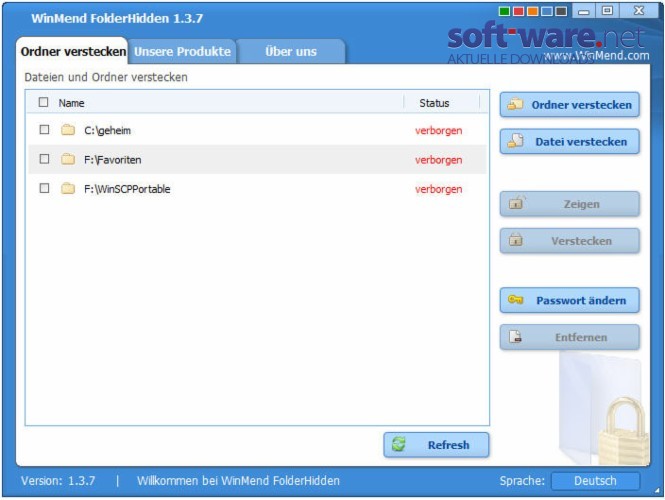Click the Refresh button

click(x=436, y=445)
